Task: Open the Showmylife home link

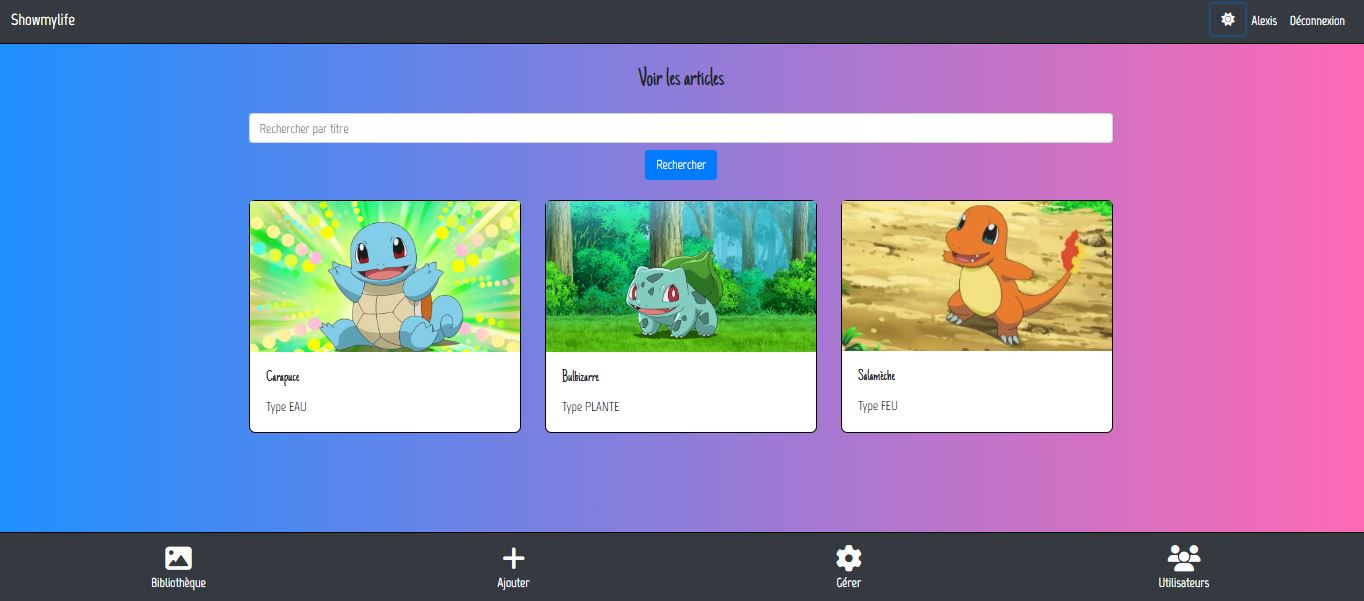Action: 43,20
